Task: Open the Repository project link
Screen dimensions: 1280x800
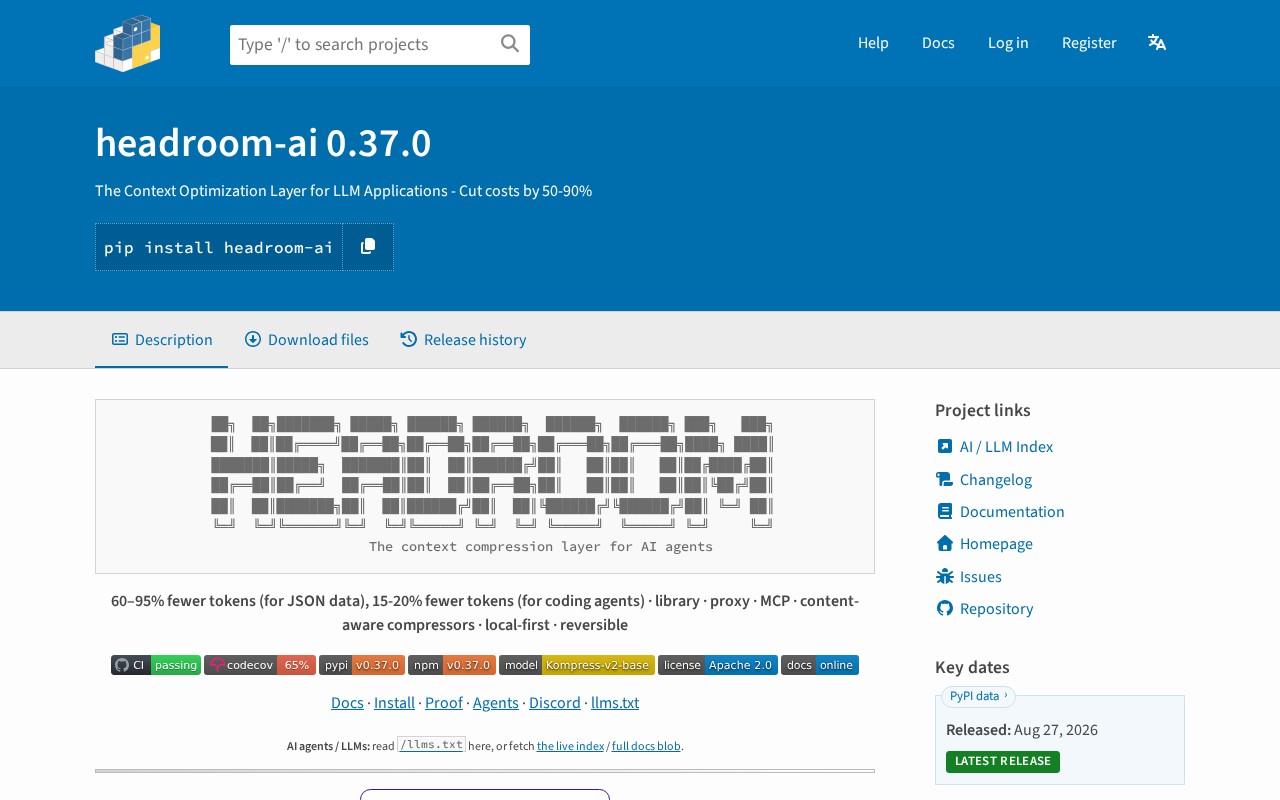Action: click(x=997, y=609)
